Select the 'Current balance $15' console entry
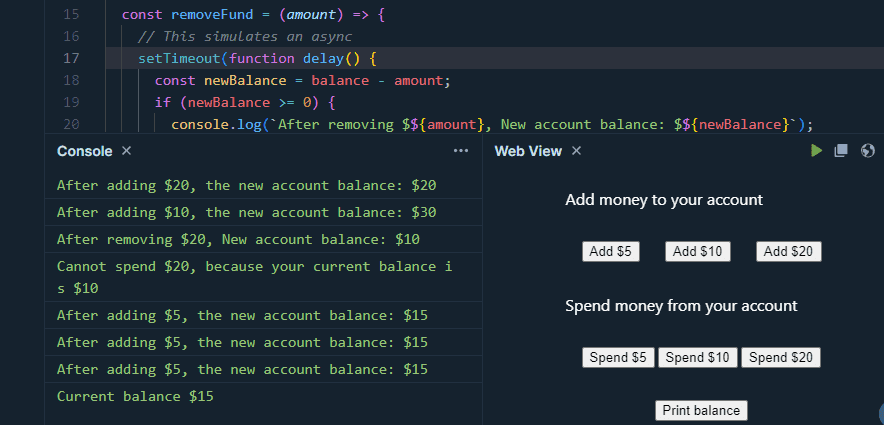Viewport: 884px width, 425px height. click(263, 396)
